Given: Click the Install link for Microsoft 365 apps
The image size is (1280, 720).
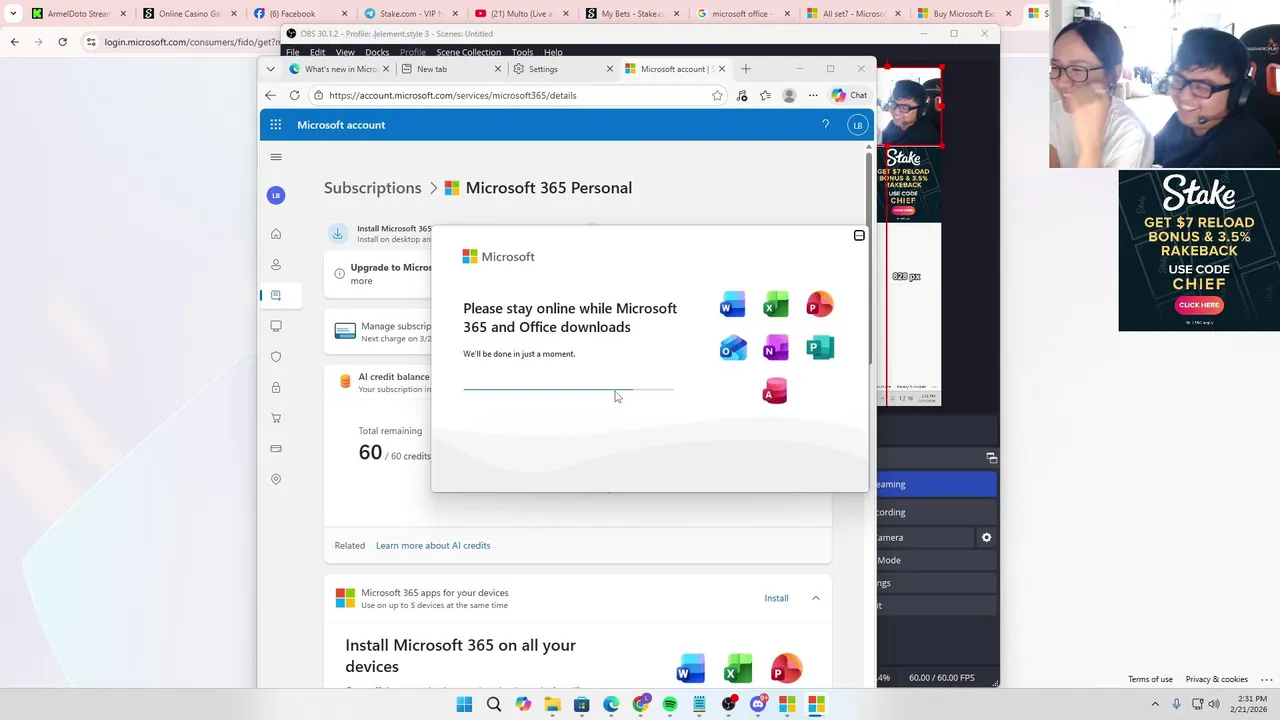Looking at the screenshot, I should (x=776, y=598).
